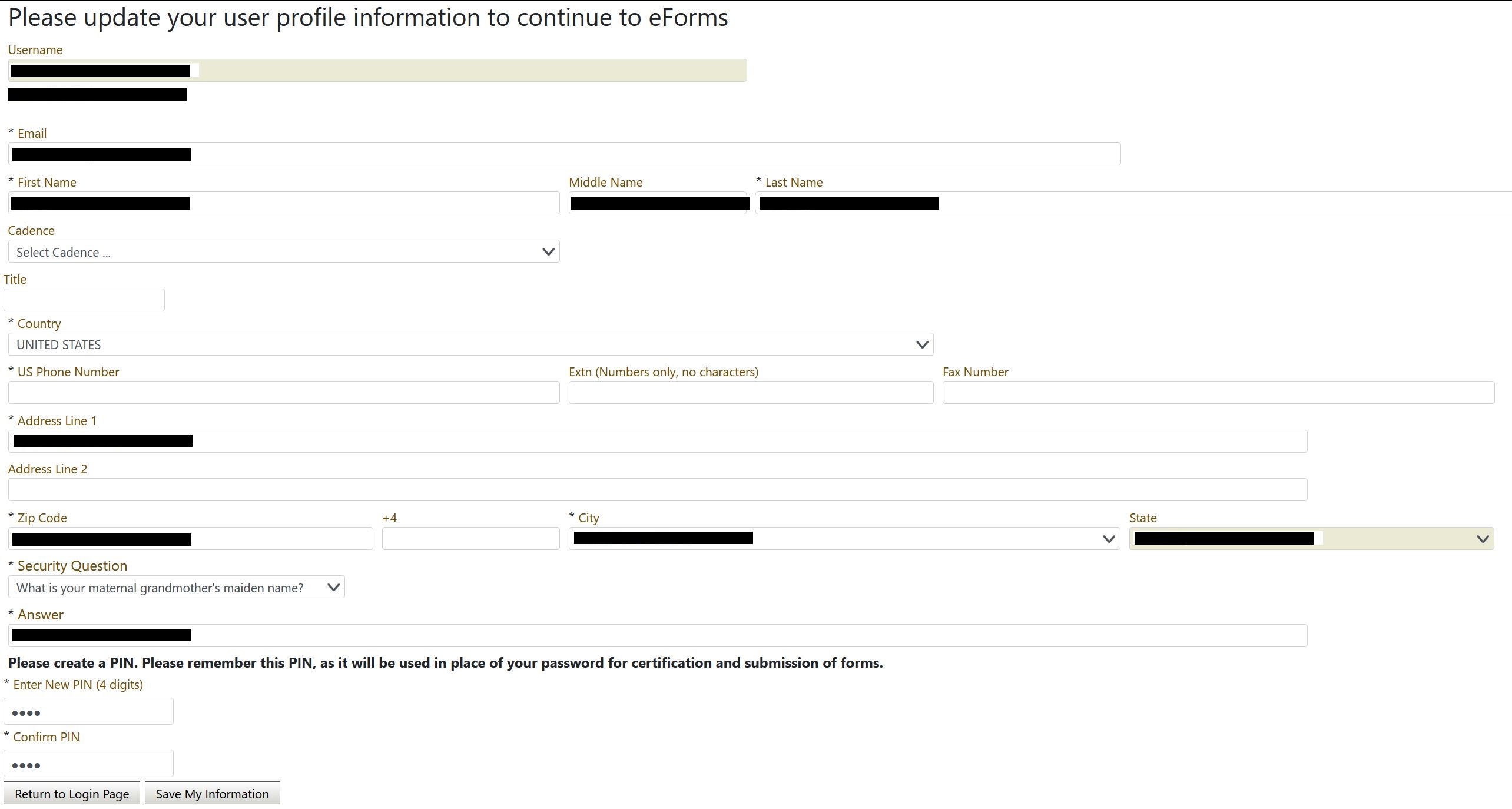Click the Save My Information button
The height and width of the screenshot is (809, 1512).
click(212, 793)
